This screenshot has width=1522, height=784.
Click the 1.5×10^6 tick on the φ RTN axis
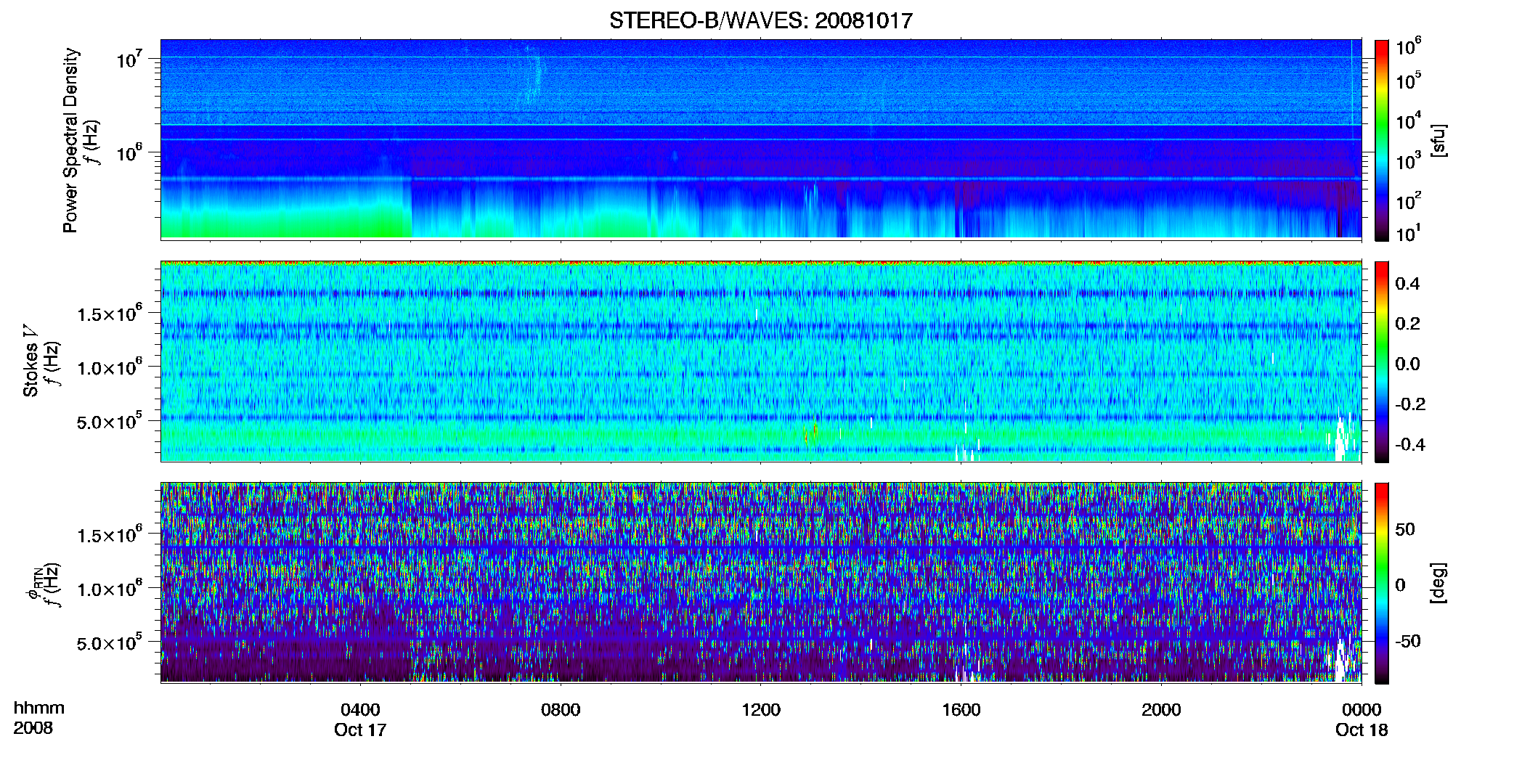pos(109,535)
